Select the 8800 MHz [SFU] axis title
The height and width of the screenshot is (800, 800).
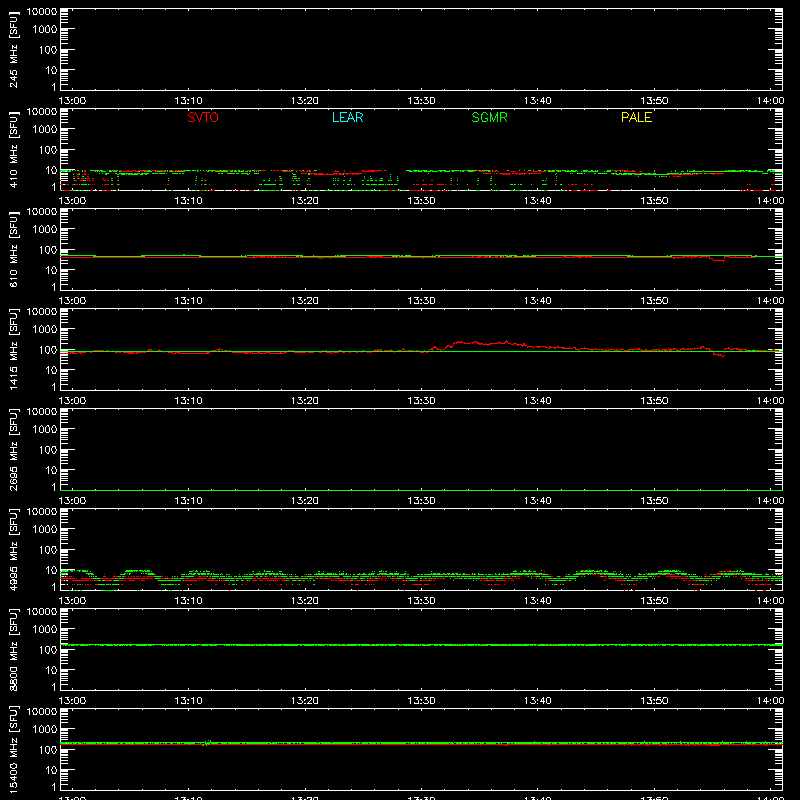click(13, 649)
